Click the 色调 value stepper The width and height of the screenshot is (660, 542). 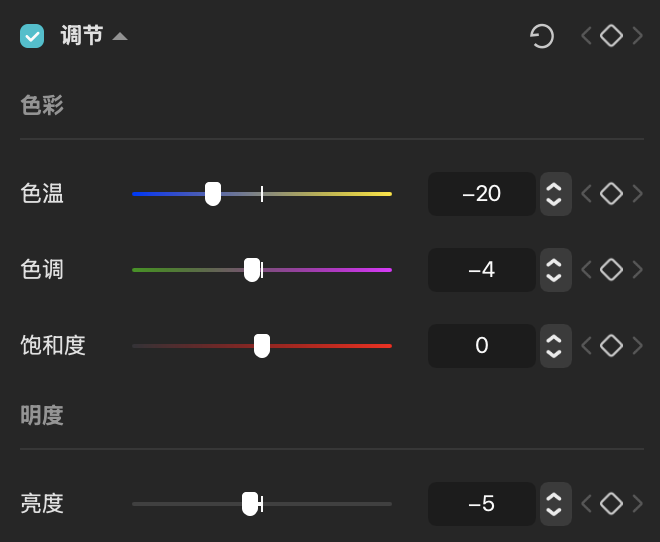tap(556, 270)
